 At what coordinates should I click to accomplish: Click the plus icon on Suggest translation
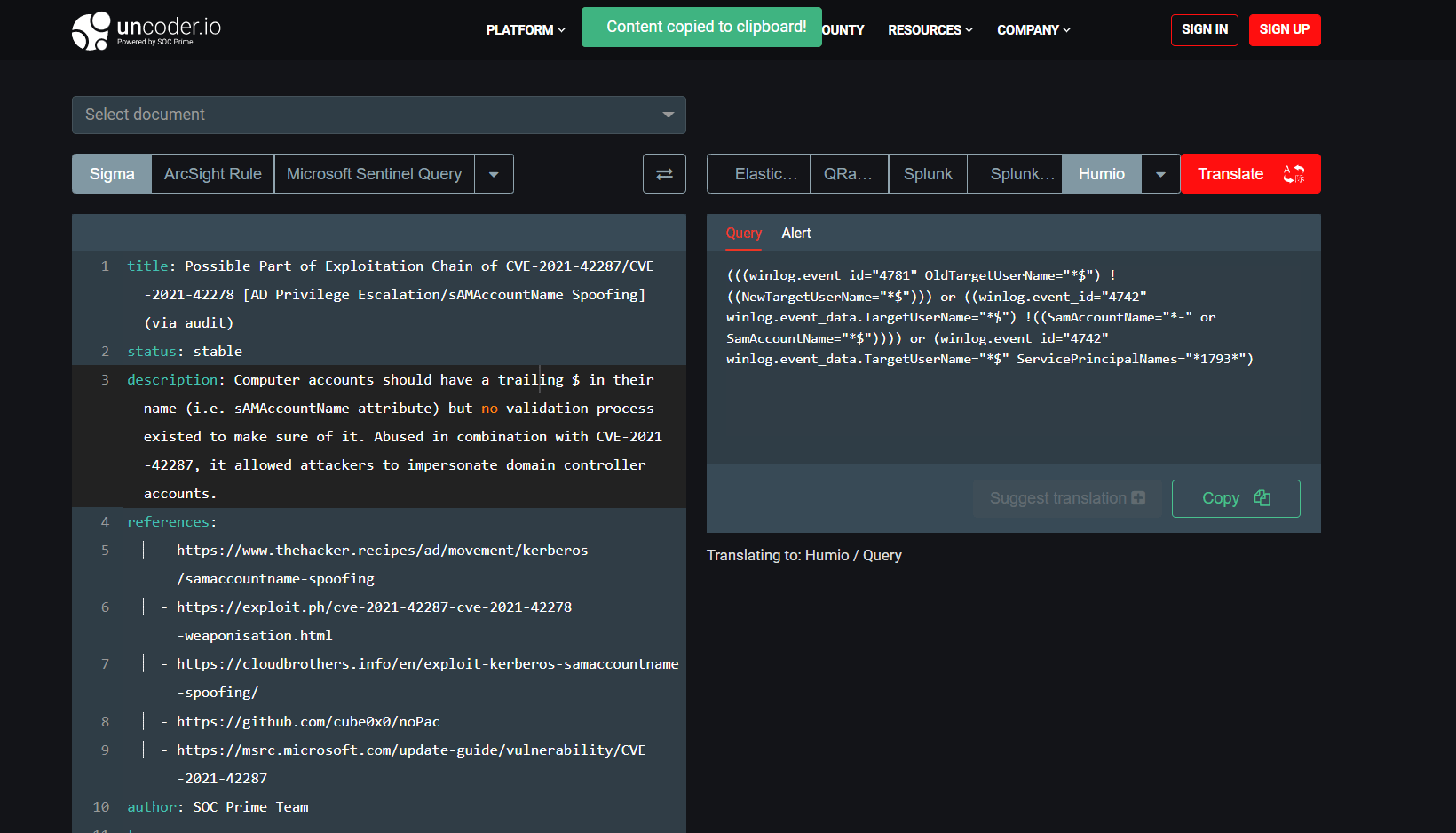(x=1138, y=498)
